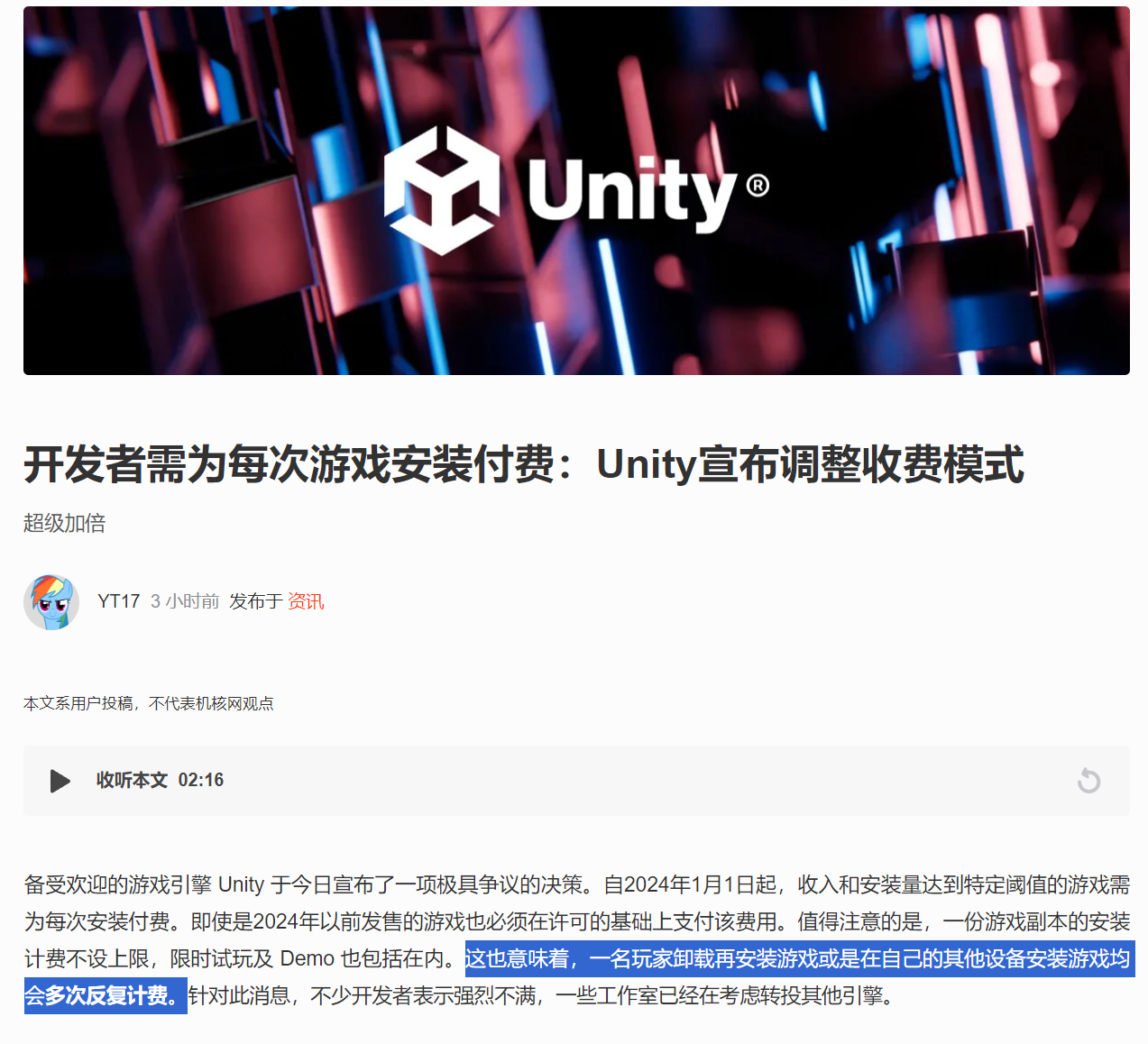Screen dimensions: 1148x1044
Task: Click the 3 小时前 publish time
Action: pyautogui.click(x=185, y=601)
